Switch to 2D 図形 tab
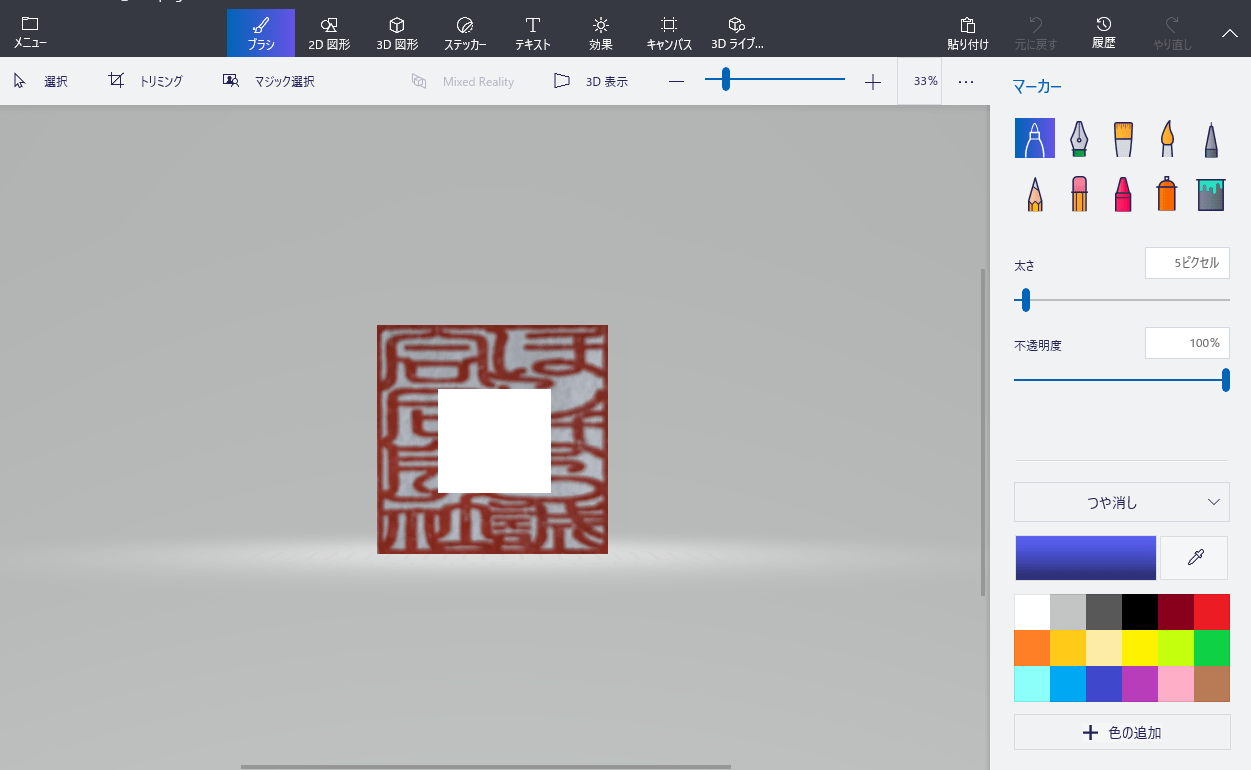This screenshot has width=1251, height=770. tap(329, 32)
